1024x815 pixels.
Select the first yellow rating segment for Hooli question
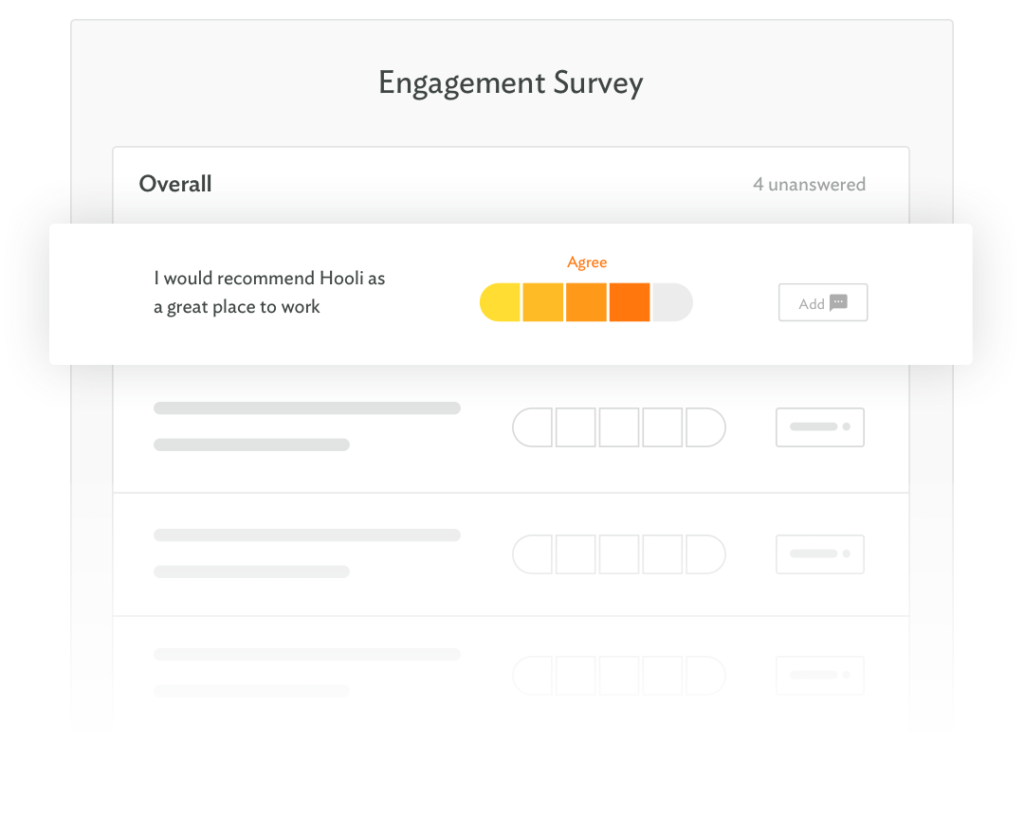point(500,301)
